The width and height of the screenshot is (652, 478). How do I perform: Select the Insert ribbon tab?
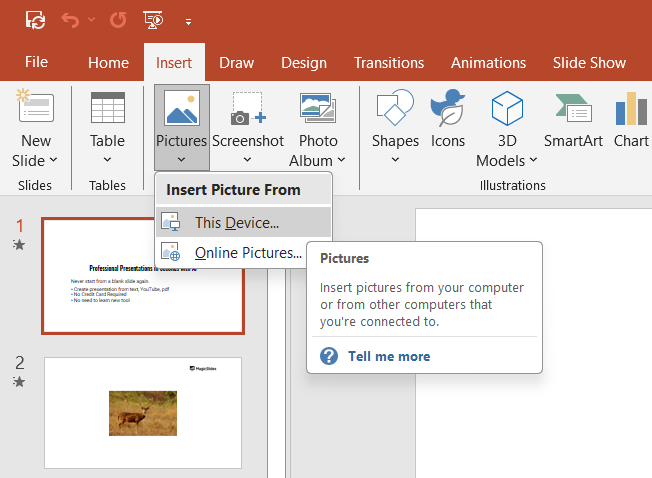coord(174,63)
